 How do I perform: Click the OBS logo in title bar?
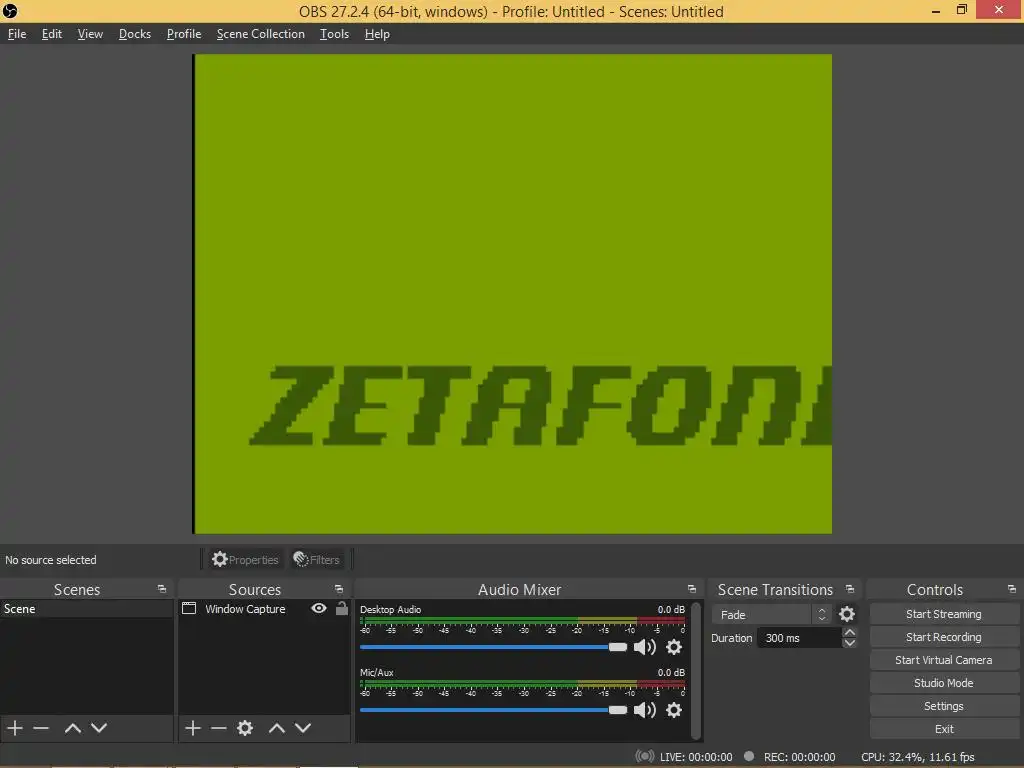10,11
